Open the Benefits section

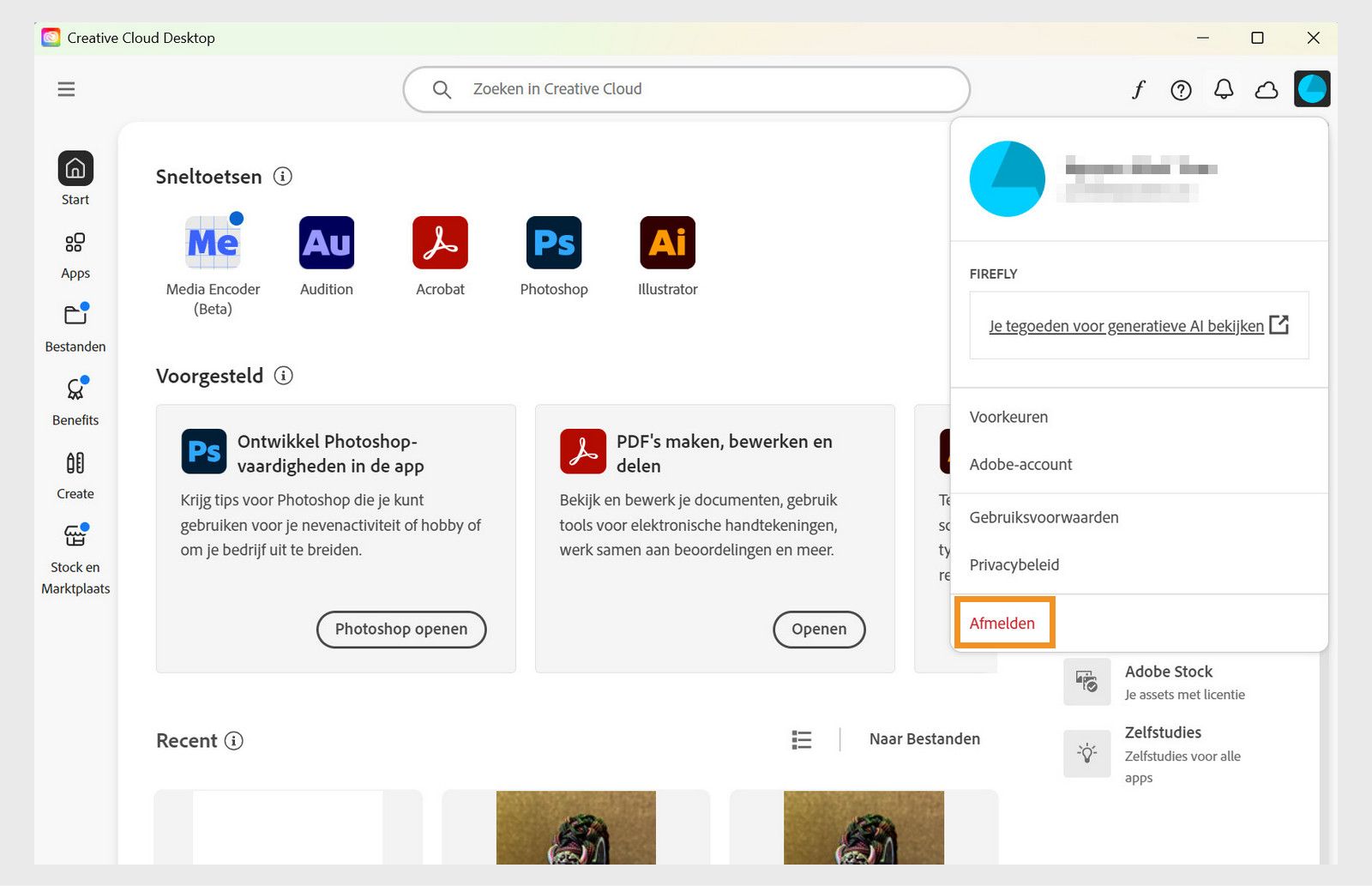(x=75, y=401)
